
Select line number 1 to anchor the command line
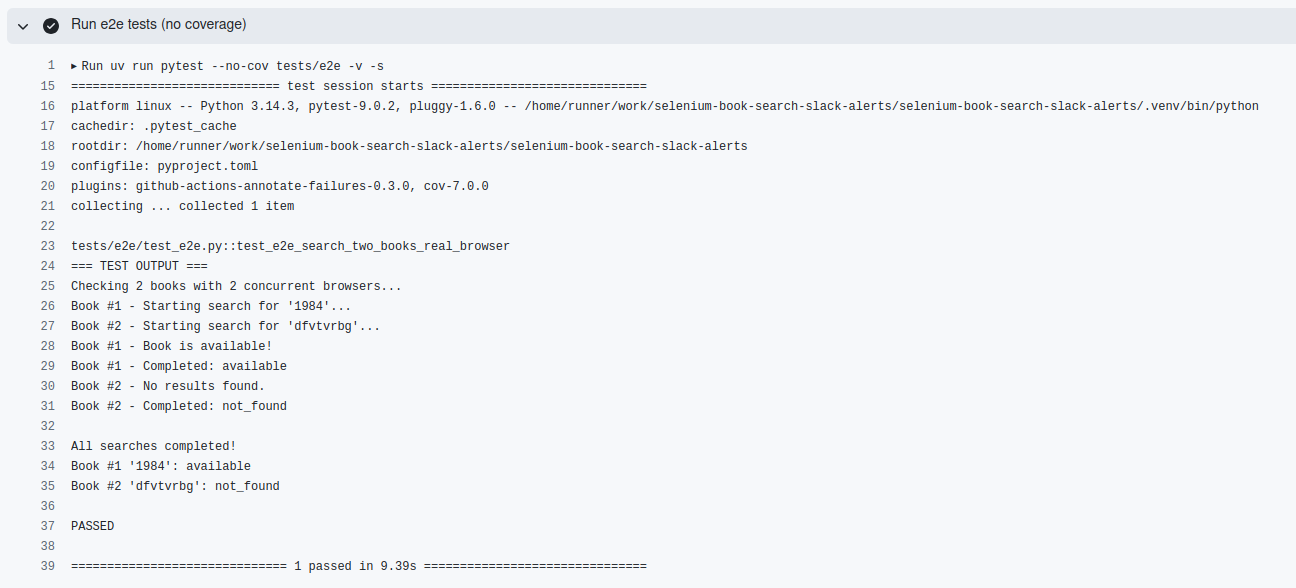[x=50, y=66]
